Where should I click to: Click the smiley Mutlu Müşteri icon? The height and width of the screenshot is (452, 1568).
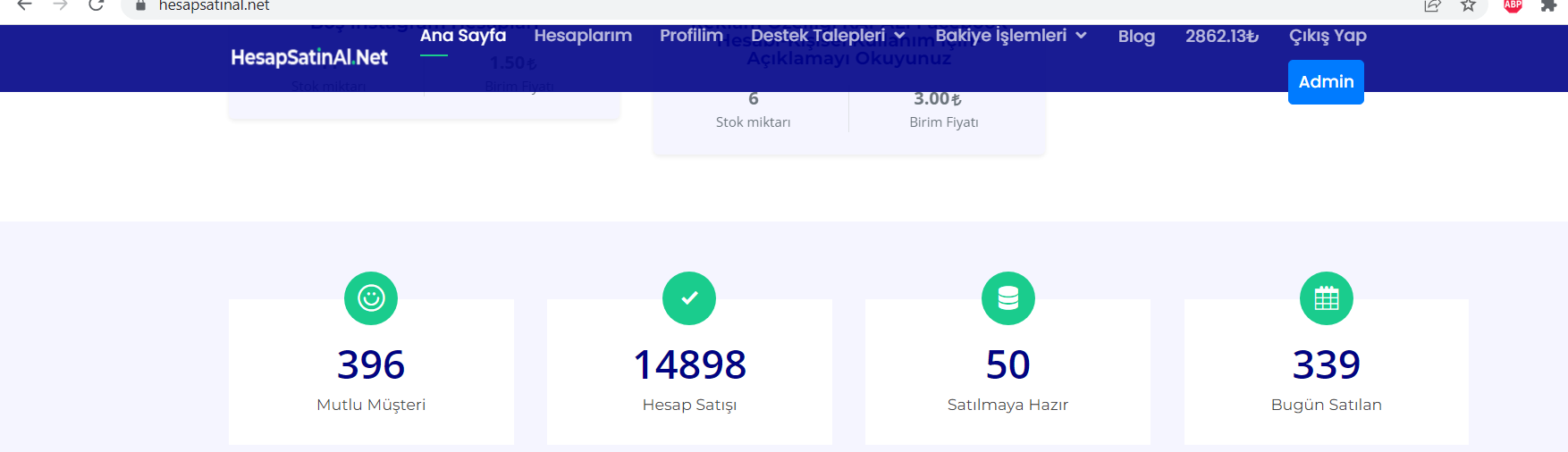point(371,298)
